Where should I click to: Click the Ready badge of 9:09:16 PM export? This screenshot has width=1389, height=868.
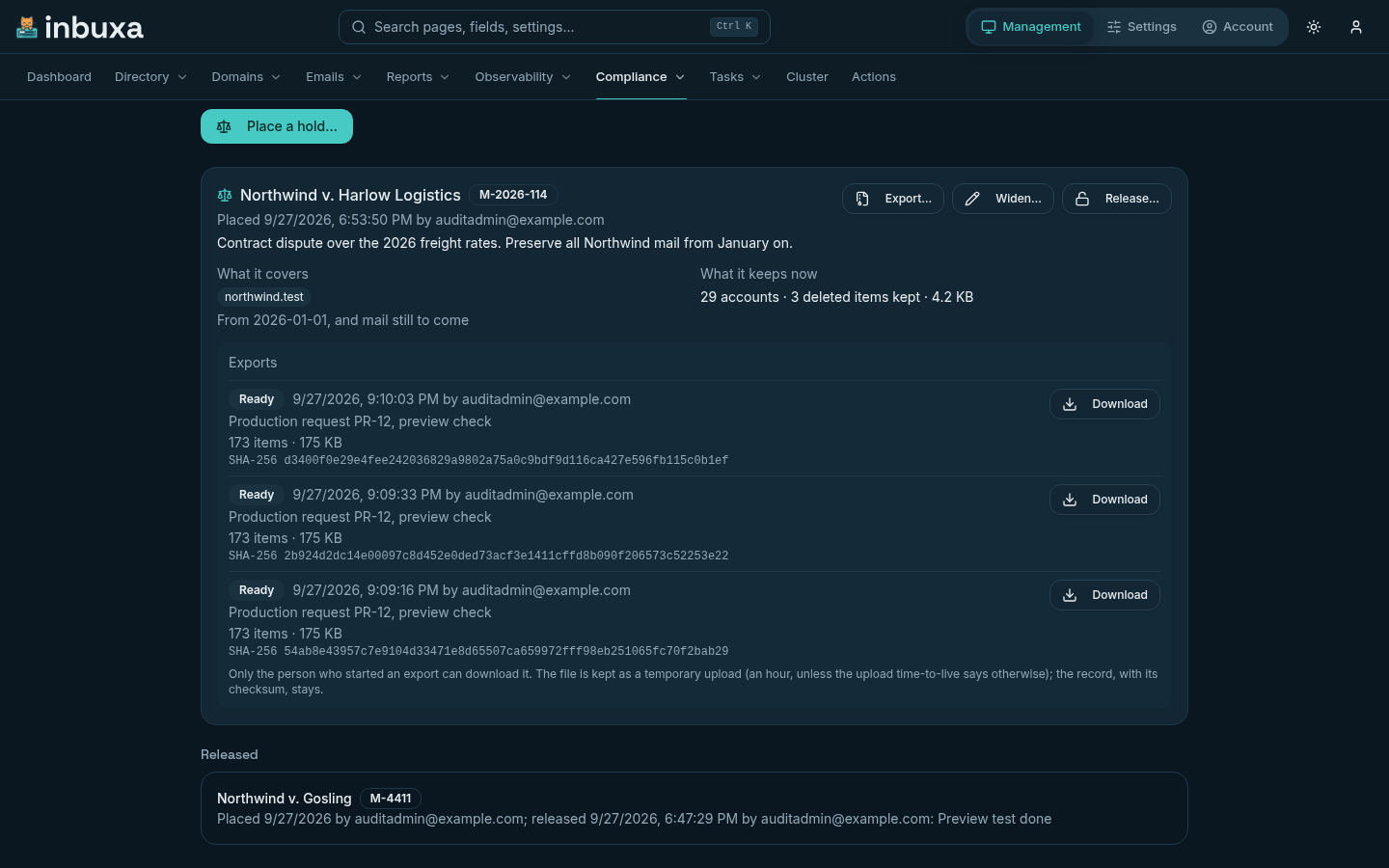coord(257,590)
